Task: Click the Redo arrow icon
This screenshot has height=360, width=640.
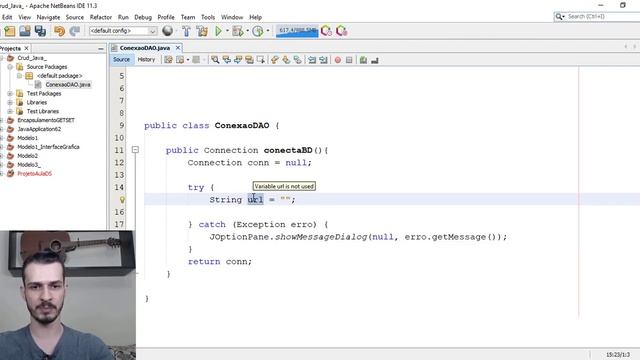Action: [75, 31]
